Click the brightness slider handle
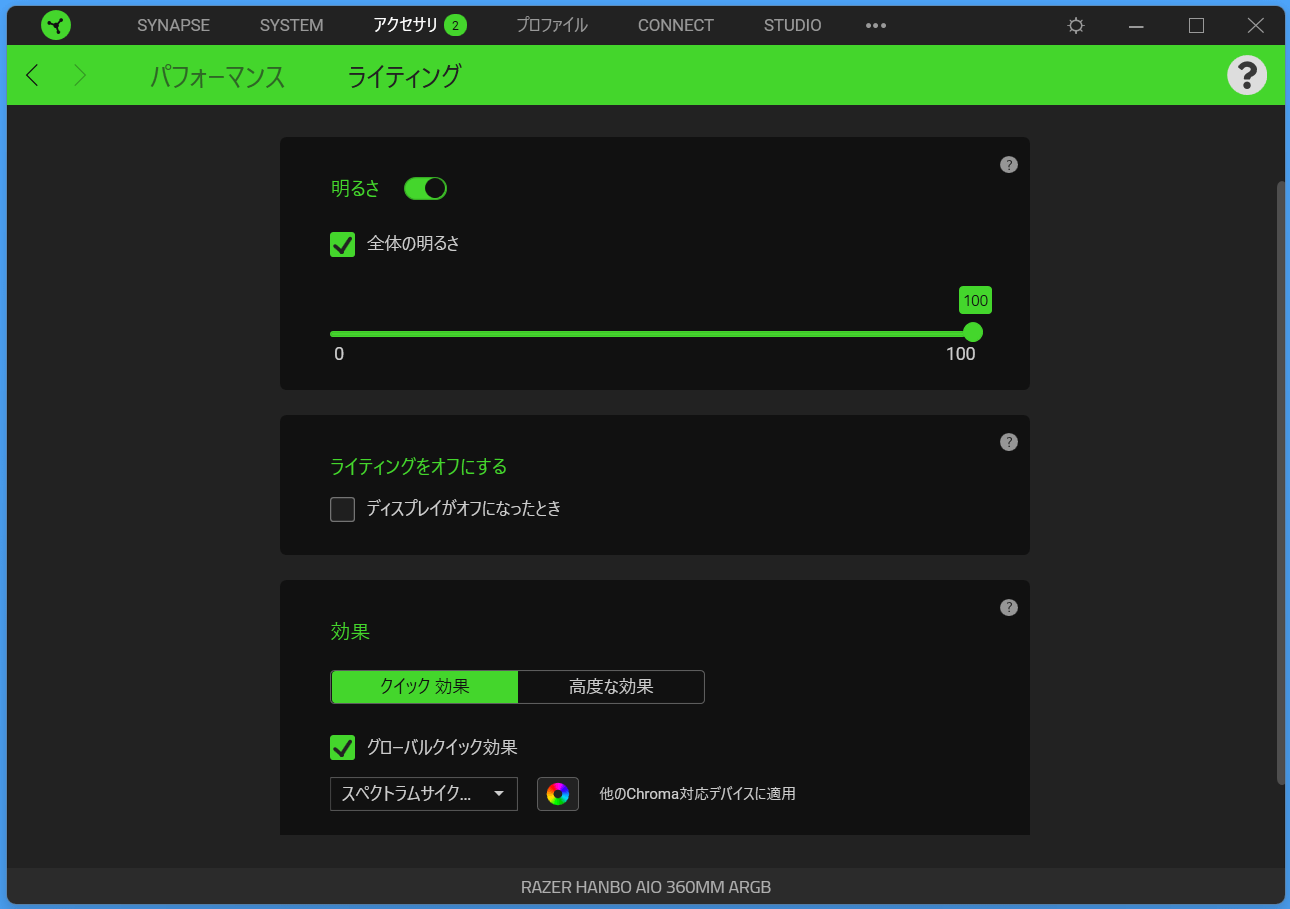Viewport: 1290px width, 909px height. click(973, 332)
